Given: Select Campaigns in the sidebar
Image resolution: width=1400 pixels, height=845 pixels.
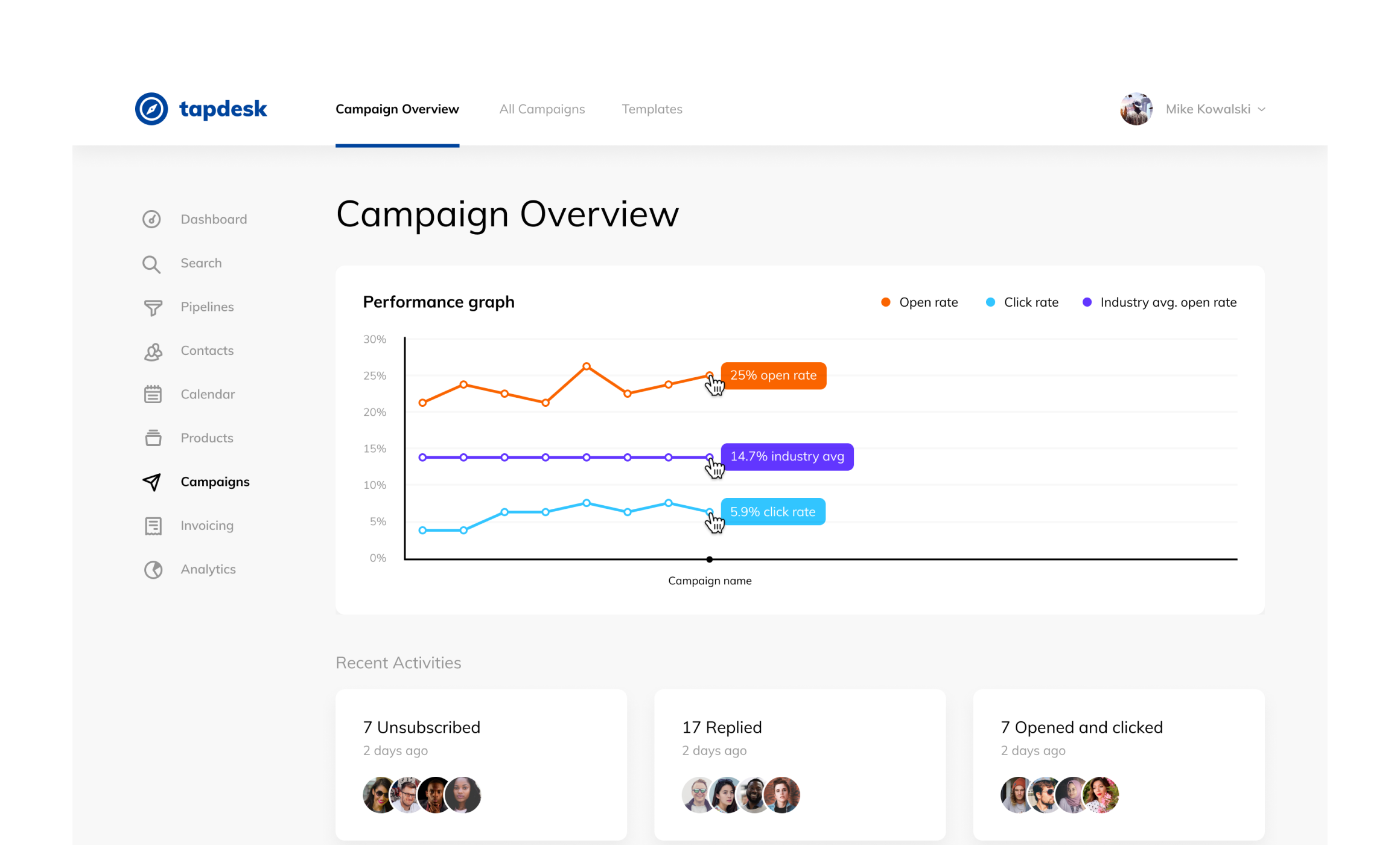Looking at the screenshot, I should [215, 482].
